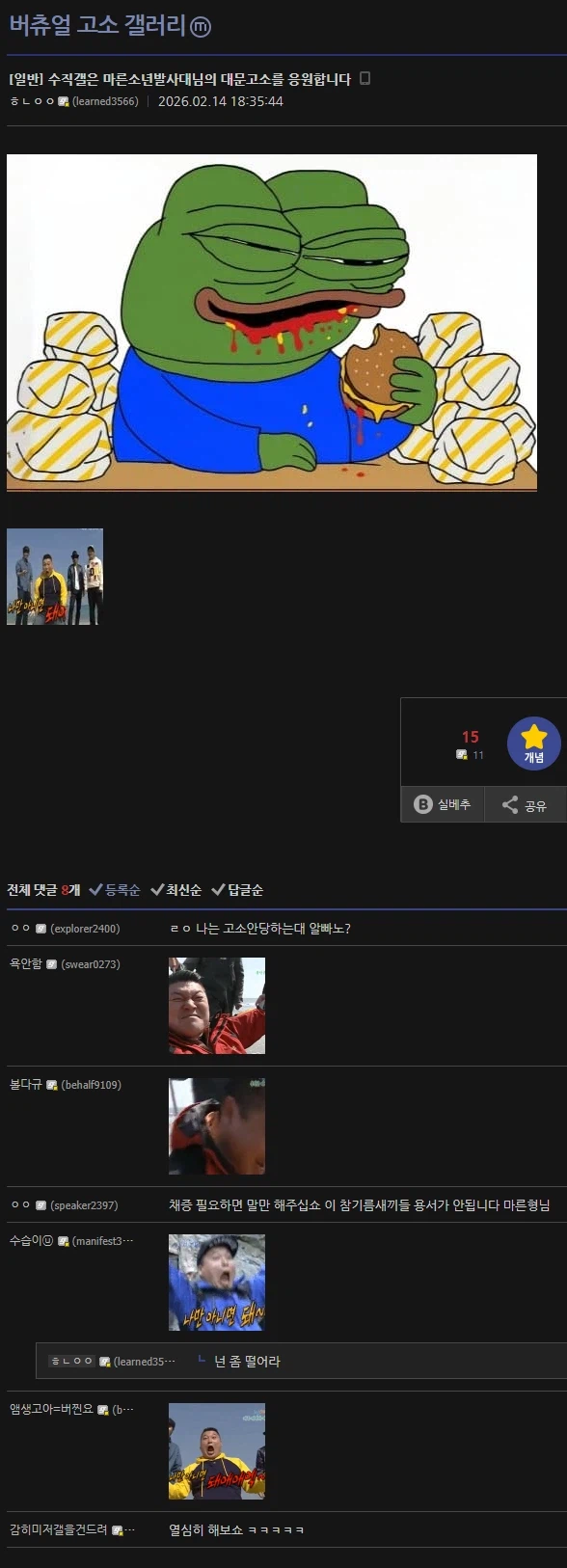The height and width of the screenshot is (1568, 567).
Task: Click comment text ㄹㅇ 나는 고소안당하는대 알빠노?
Action: point(260,929)
